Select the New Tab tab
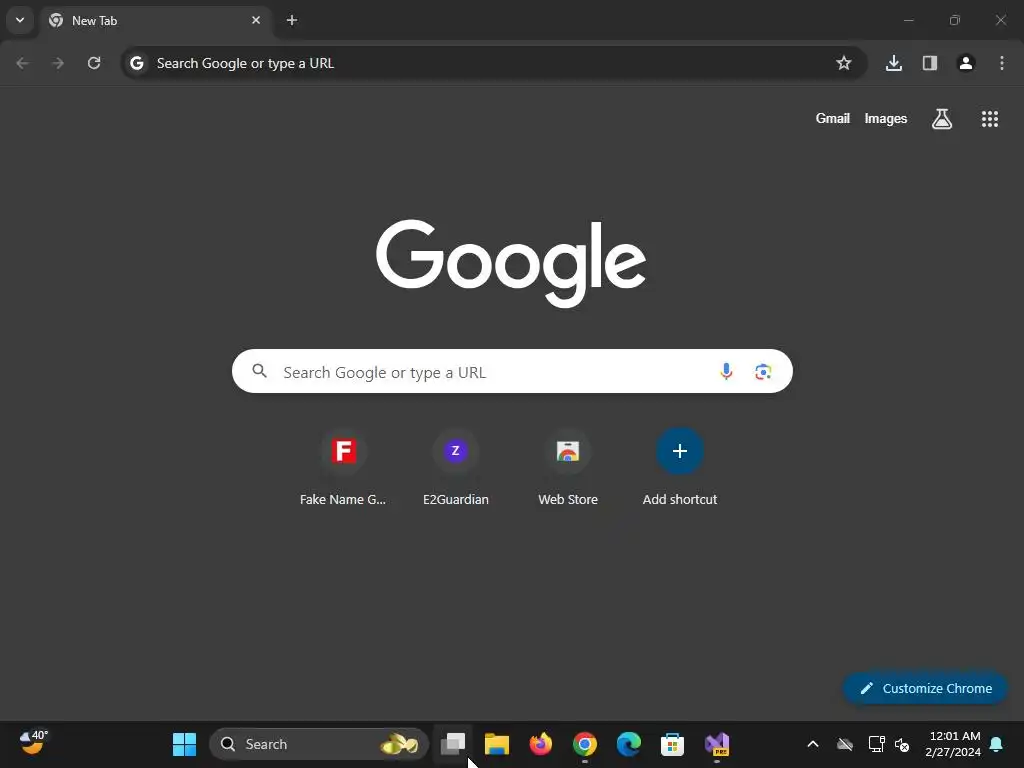The width and height of the screenshot is (1024, 768). pos(155,20)
